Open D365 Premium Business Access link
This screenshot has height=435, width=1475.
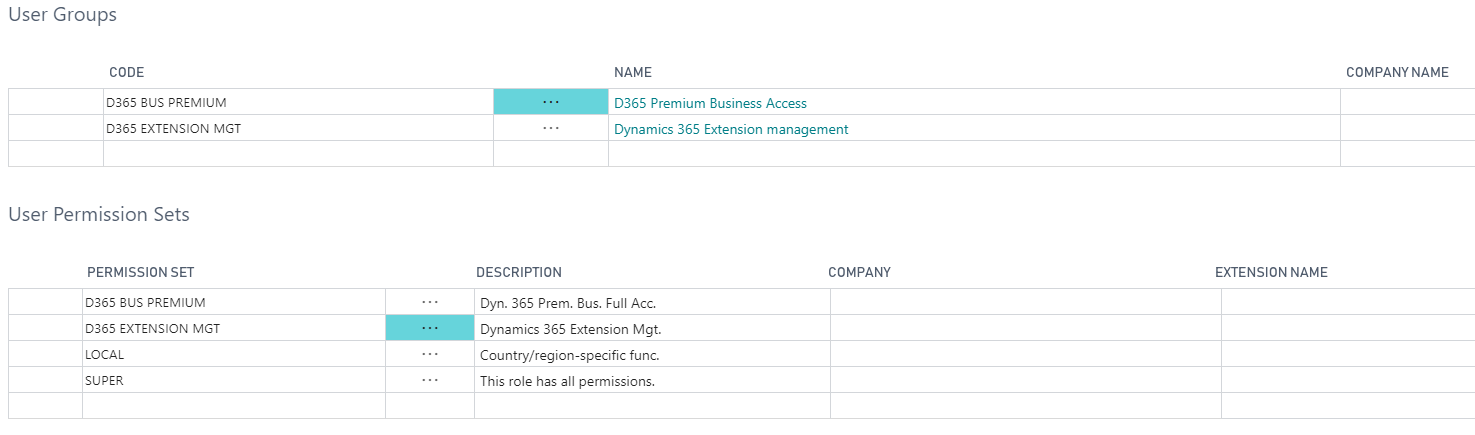pos(710,103)
